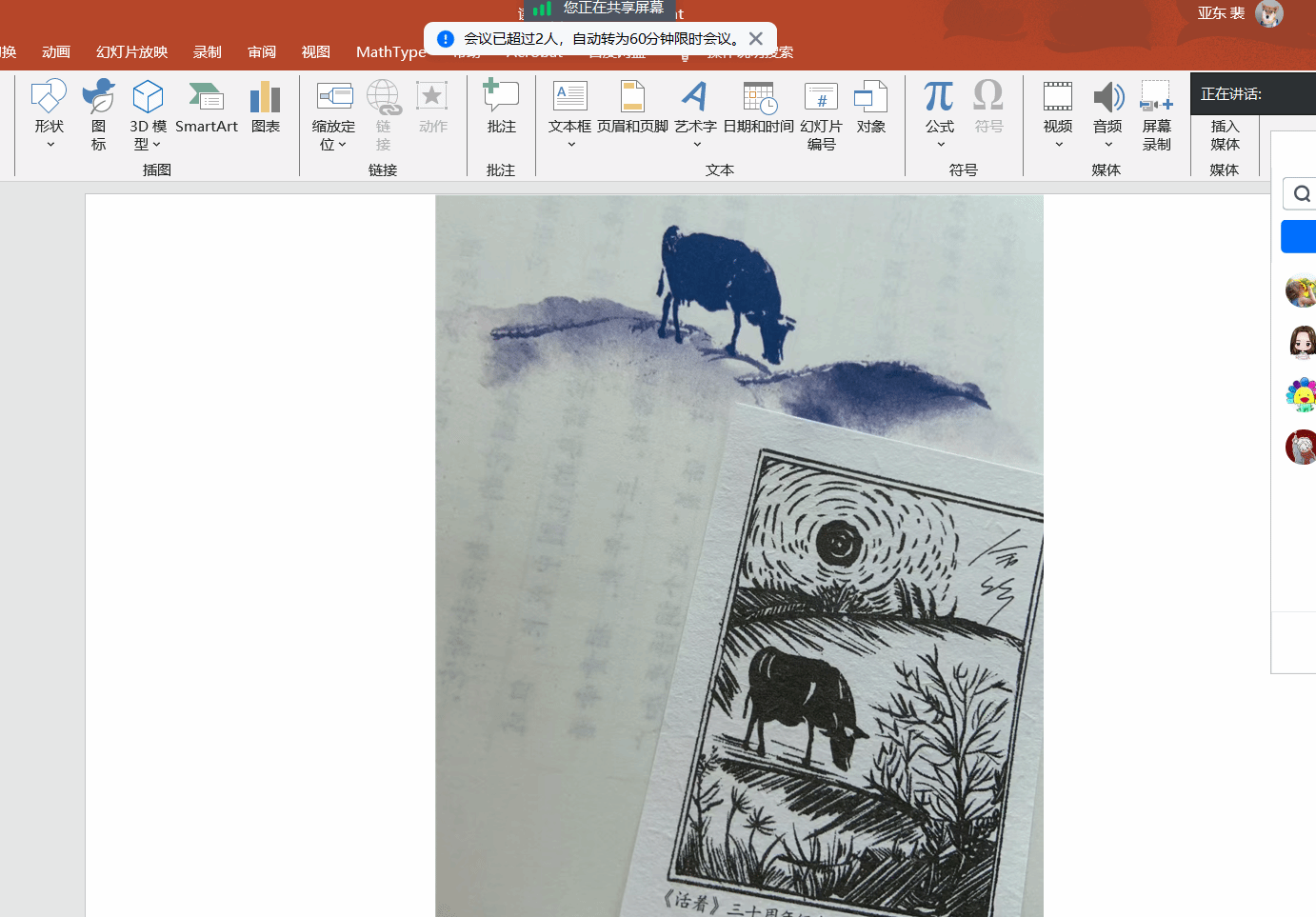The height and width of the screenshot is (917, 1316).
Task: Start 屏幕录制 screen recording
Action: (x=1156, y=114)
